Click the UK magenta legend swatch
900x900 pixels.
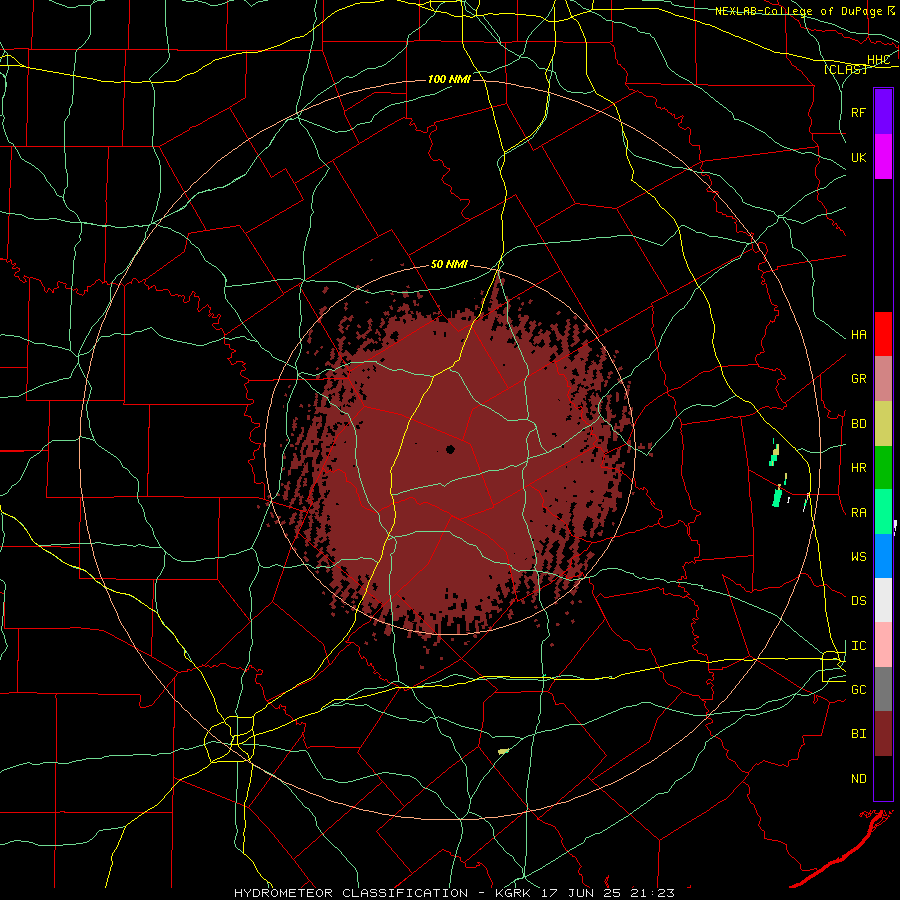point(883,157)
